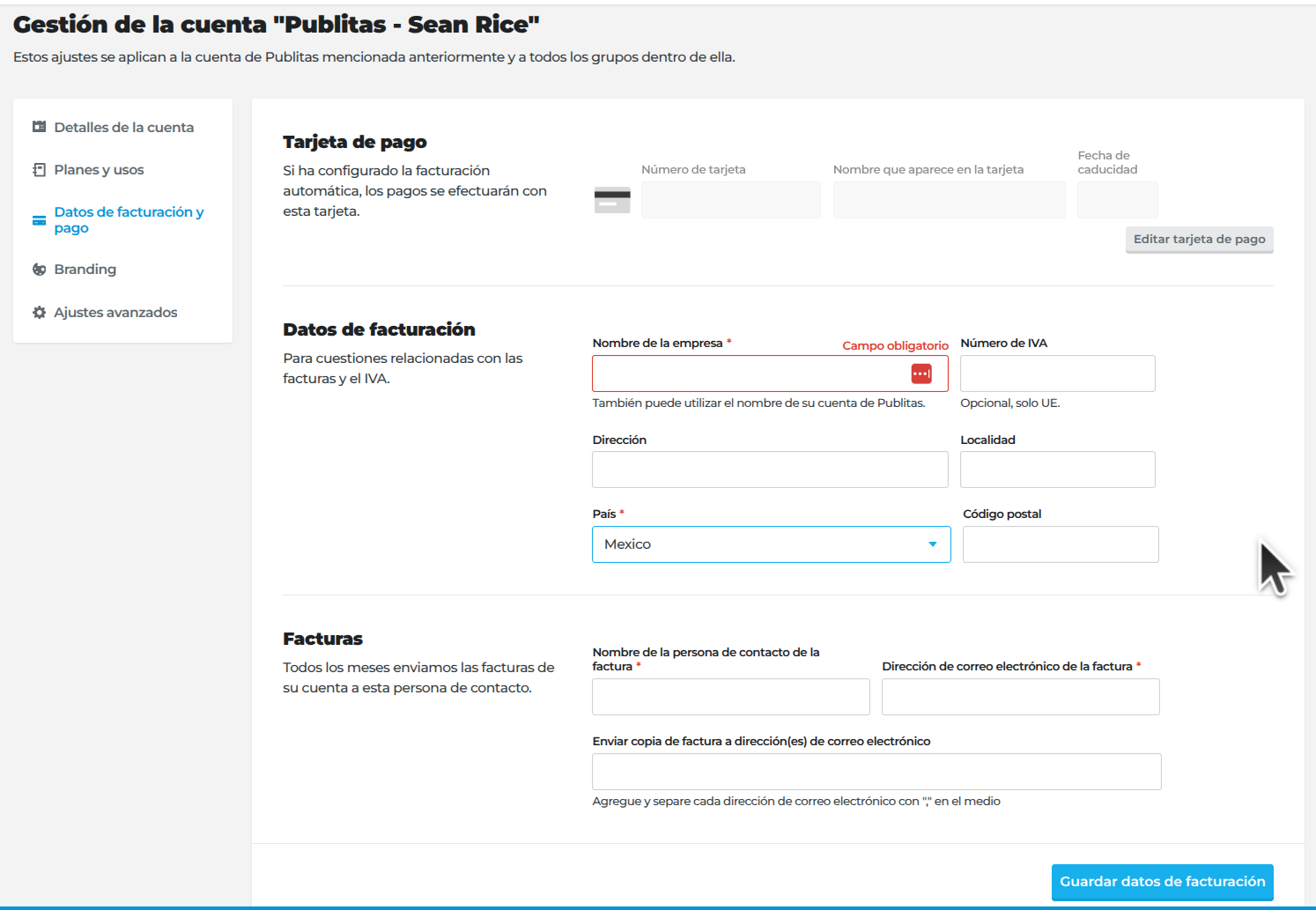
Task: Click the Planes y usos sidebar icon
Action: (x=39, y=170)
